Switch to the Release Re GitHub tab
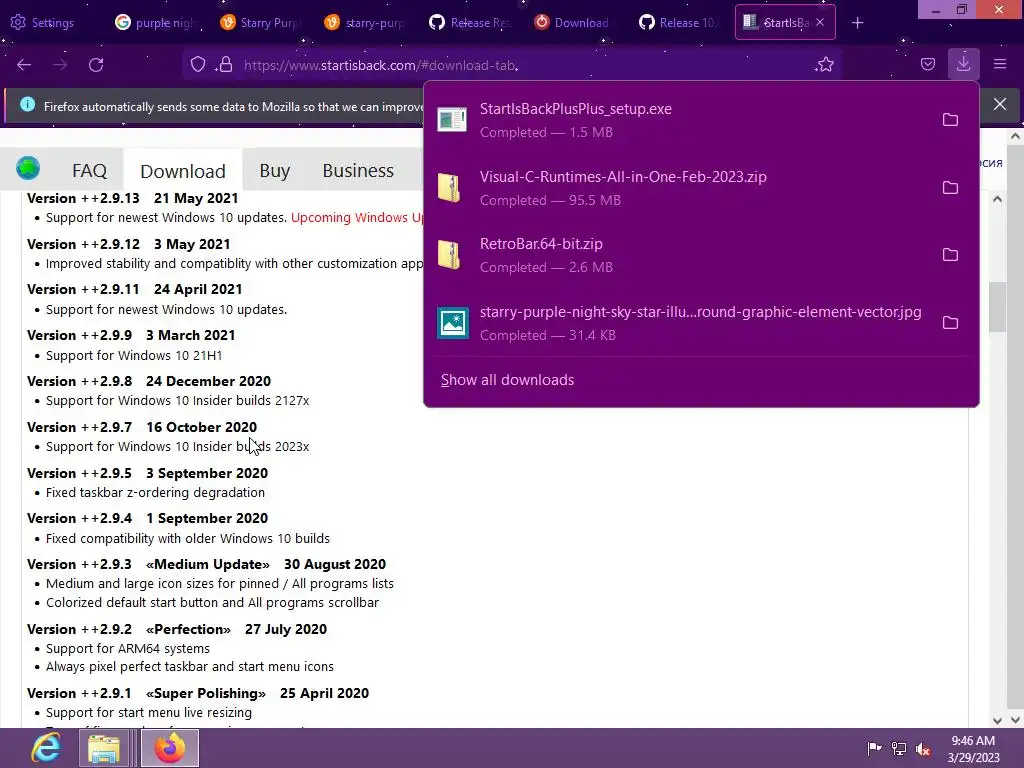 click(470, 23)
